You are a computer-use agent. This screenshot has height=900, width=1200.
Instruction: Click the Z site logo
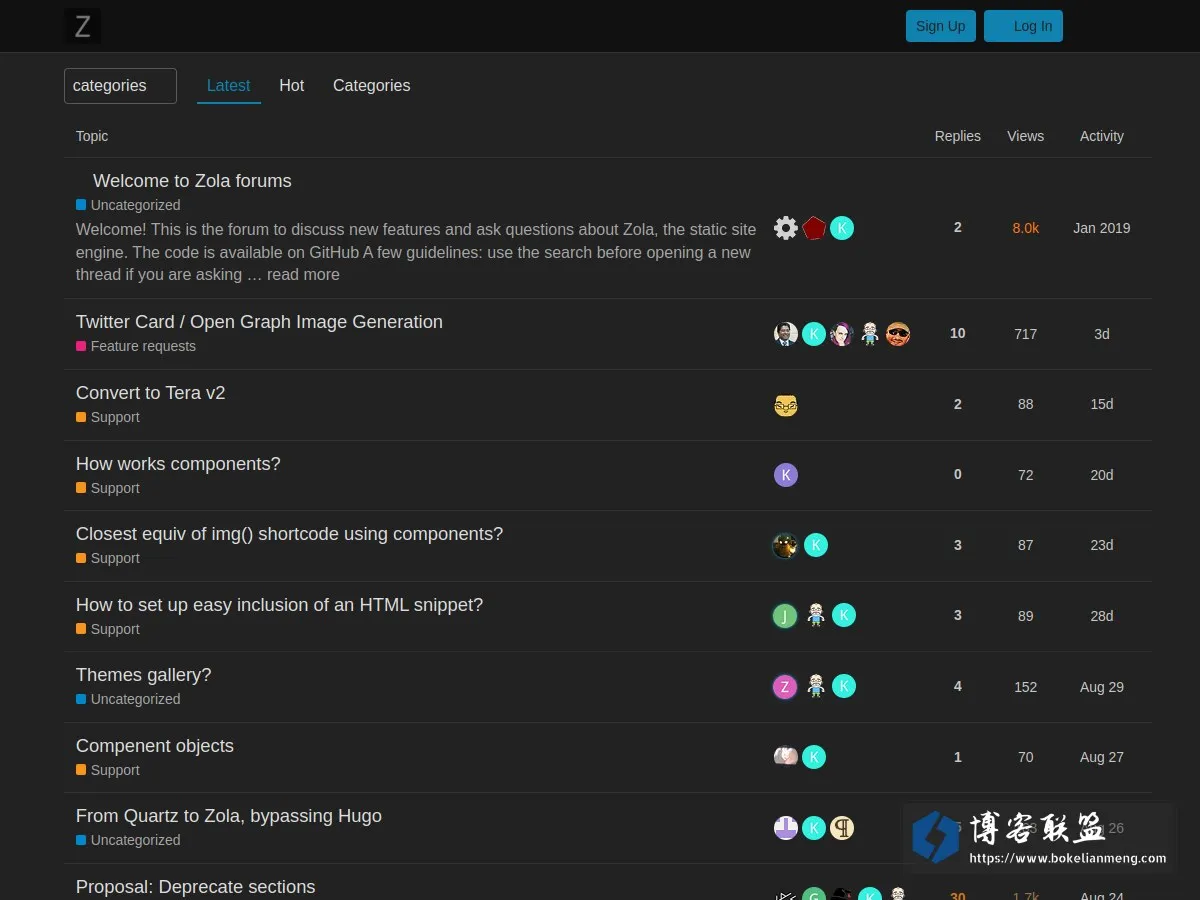(83, 26)
